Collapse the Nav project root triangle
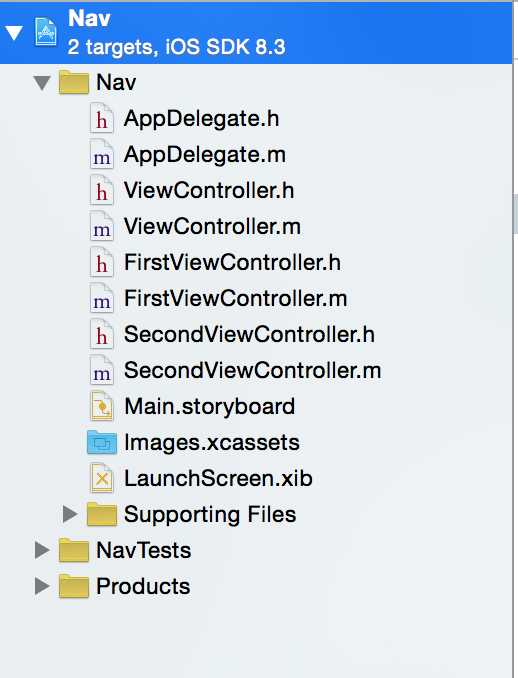This screenshot has width=518, height=678. (x=14, y=33)
